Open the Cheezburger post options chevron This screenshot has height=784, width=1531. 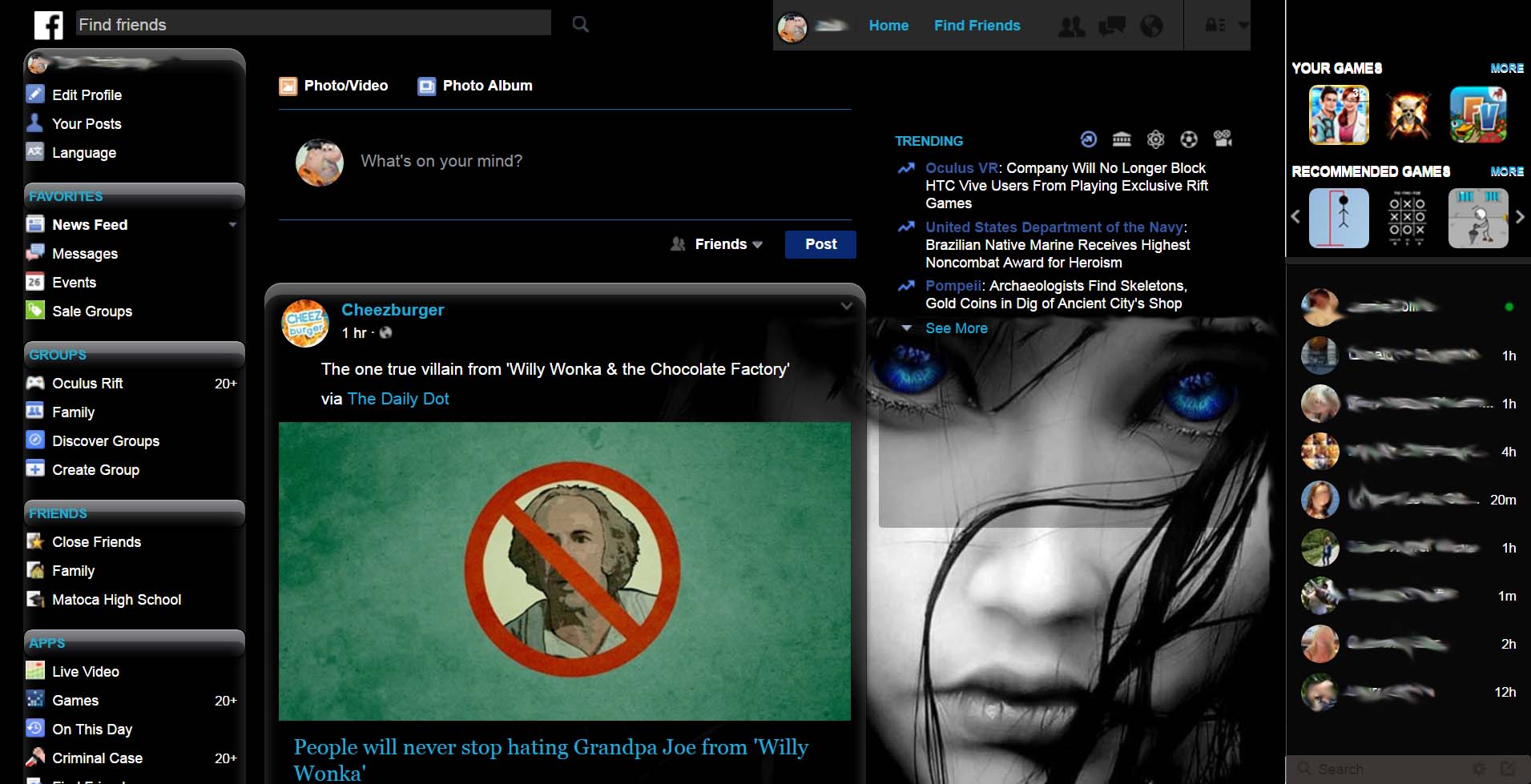pyautogui.click(x=846, y=305)
